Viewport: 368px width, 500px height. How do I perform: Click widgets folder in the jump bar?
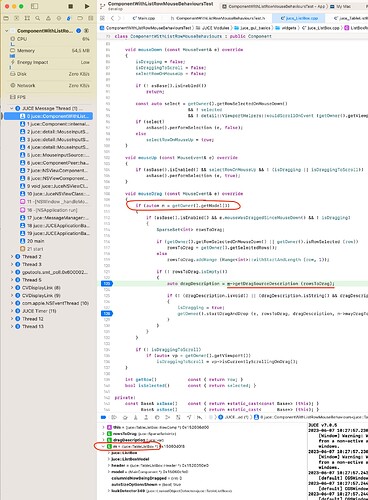(x=286, y=28)
